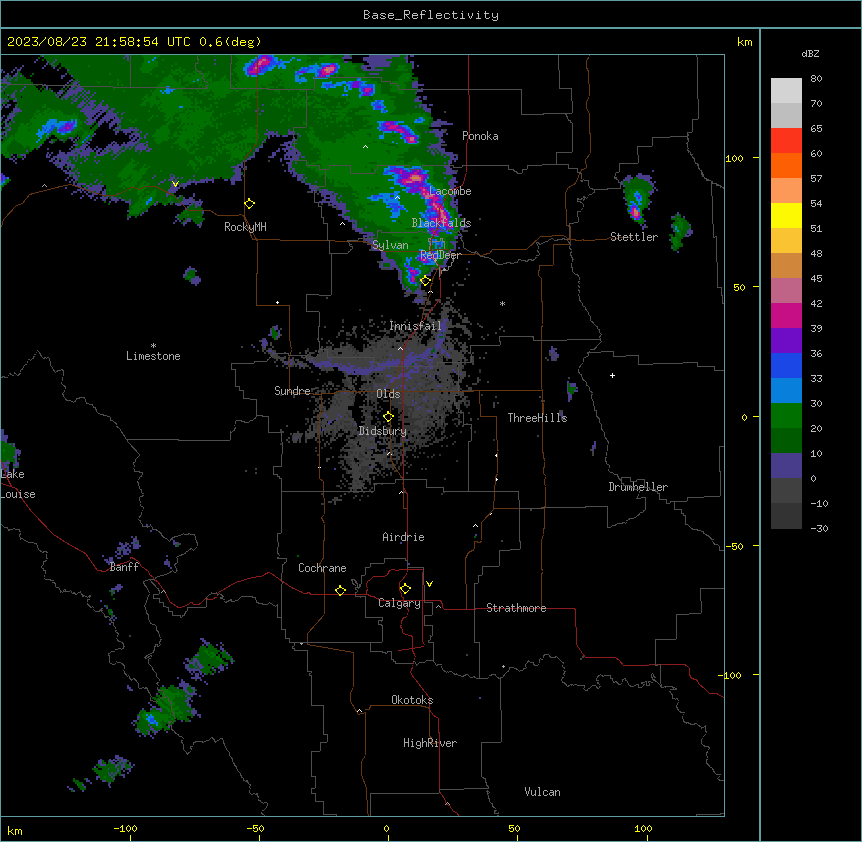Click the Limestone label

point(153,356)
